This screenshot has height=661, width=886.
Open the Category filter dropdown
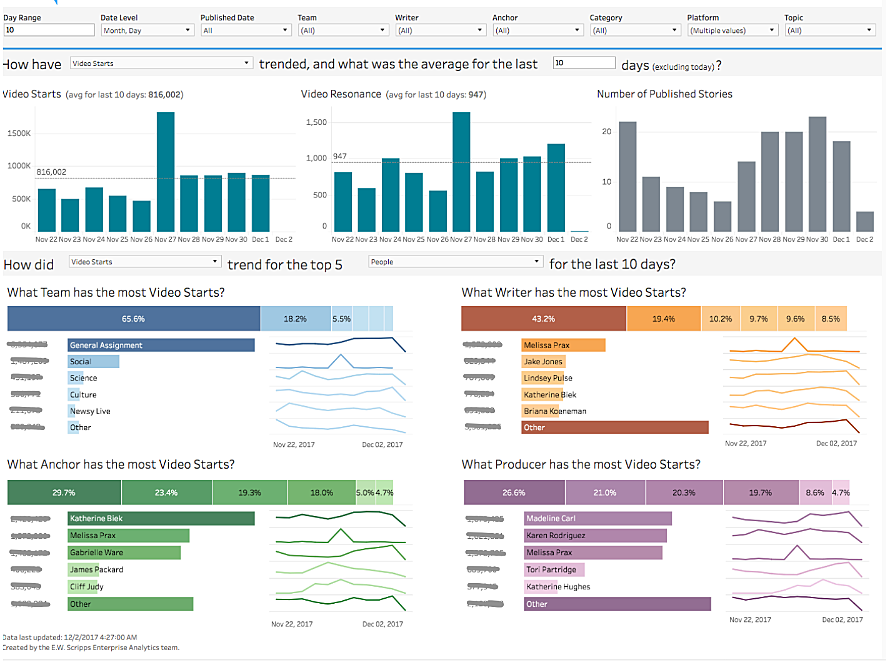634,31
